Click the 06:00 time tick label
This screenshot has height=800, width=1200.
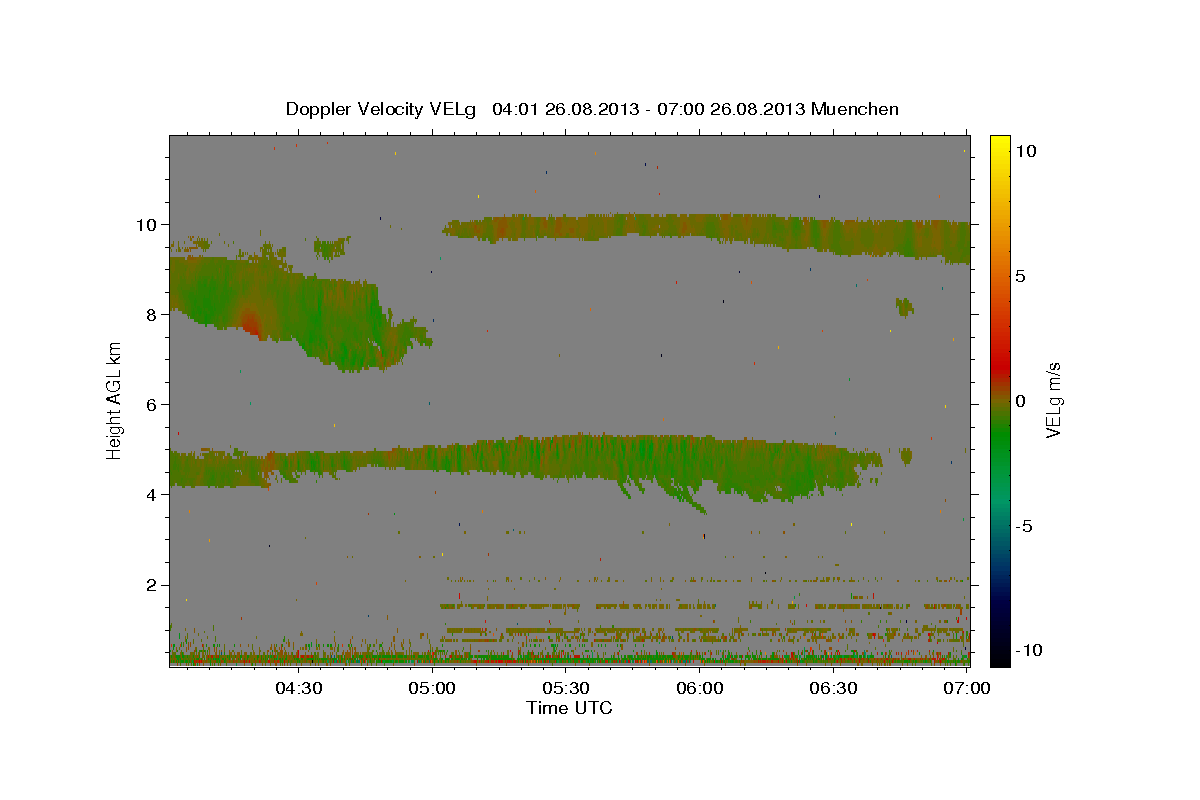pyautogui.click(x=700, y=688)
